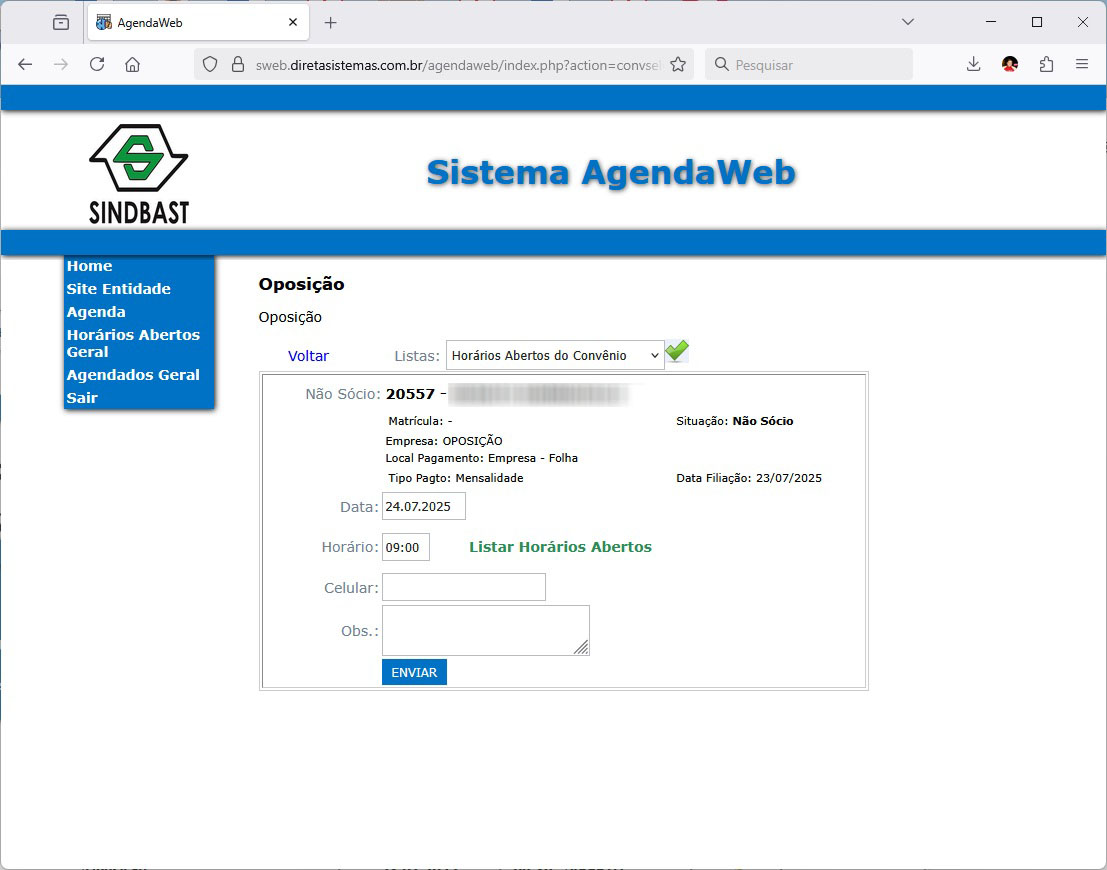
Task: Click the browser home icon
Action: coord(132,65)
